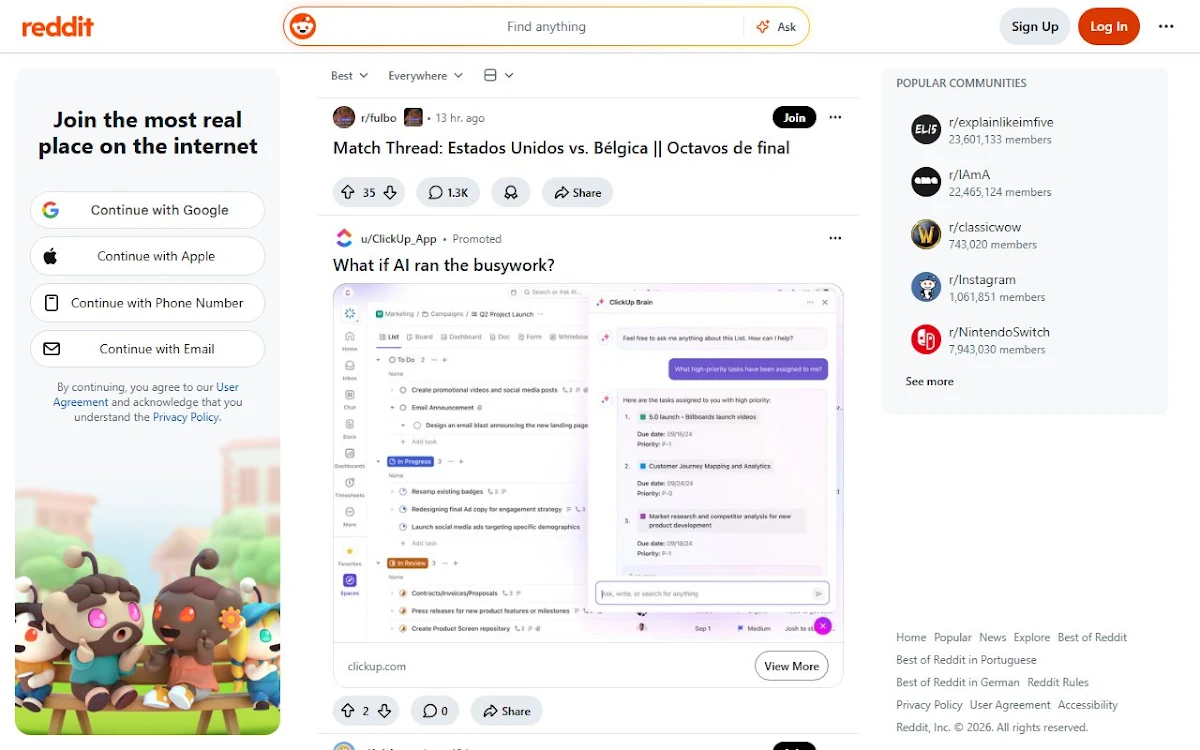Open Best of Reddit in Portuguese
The height and width of the screenshot is (750, 1200).
tap(966, 660)
